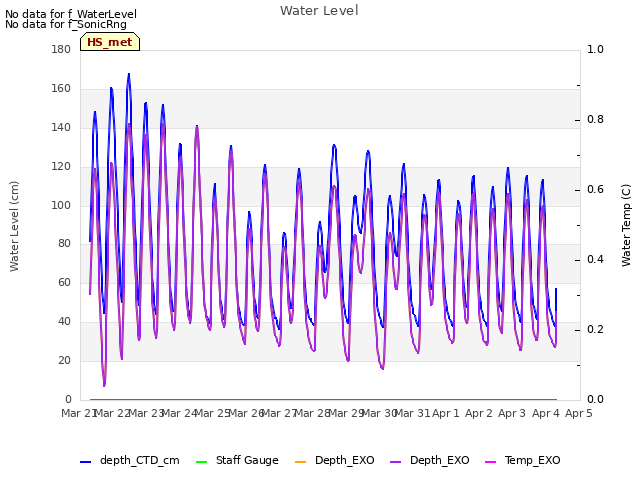Click blue depth_CTD_cm legend color marker
The width and height of the screenshot is (640, 480).
coord(85,462)
